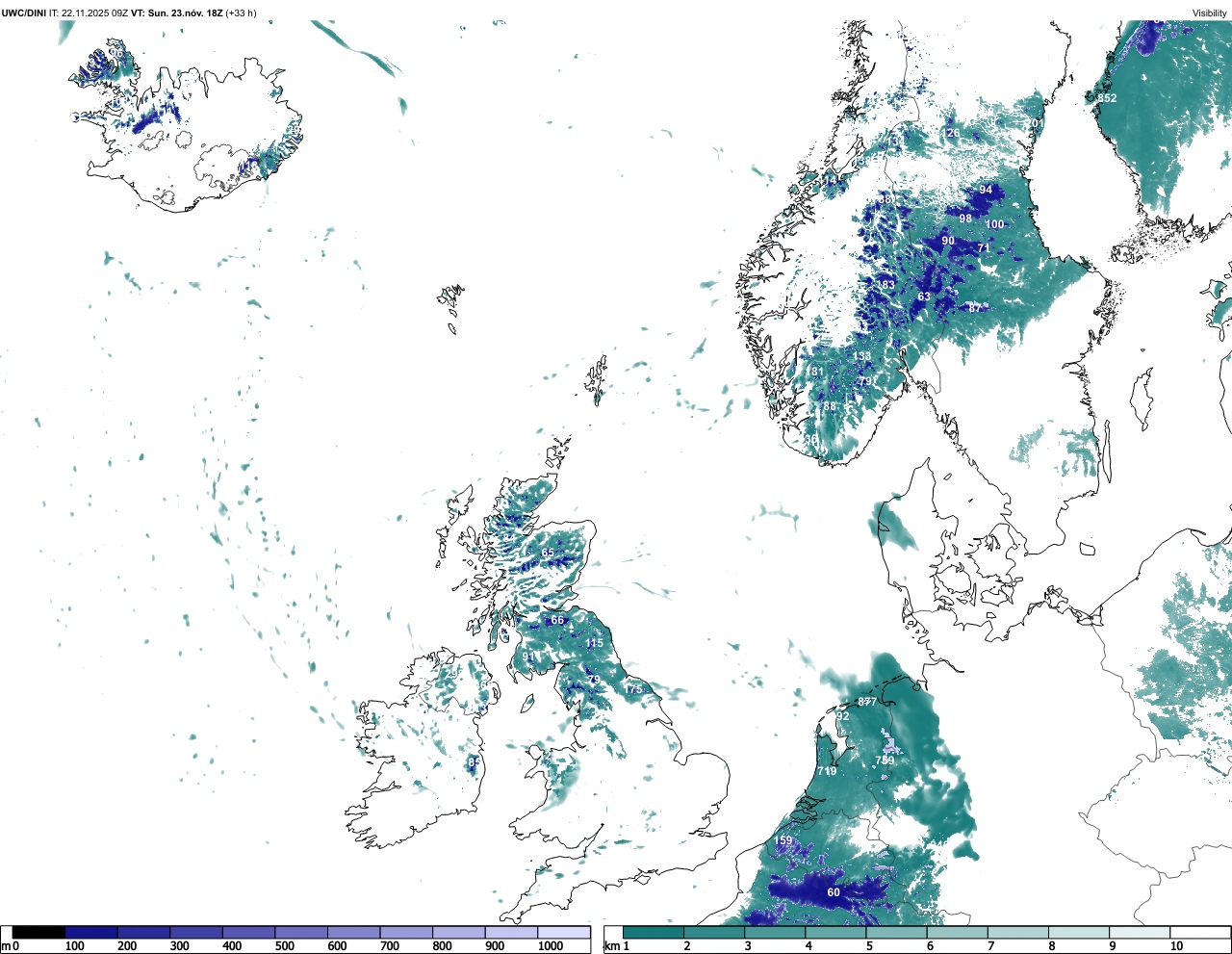Click the '71' visibility value in Sweden

tap(984, 248)
